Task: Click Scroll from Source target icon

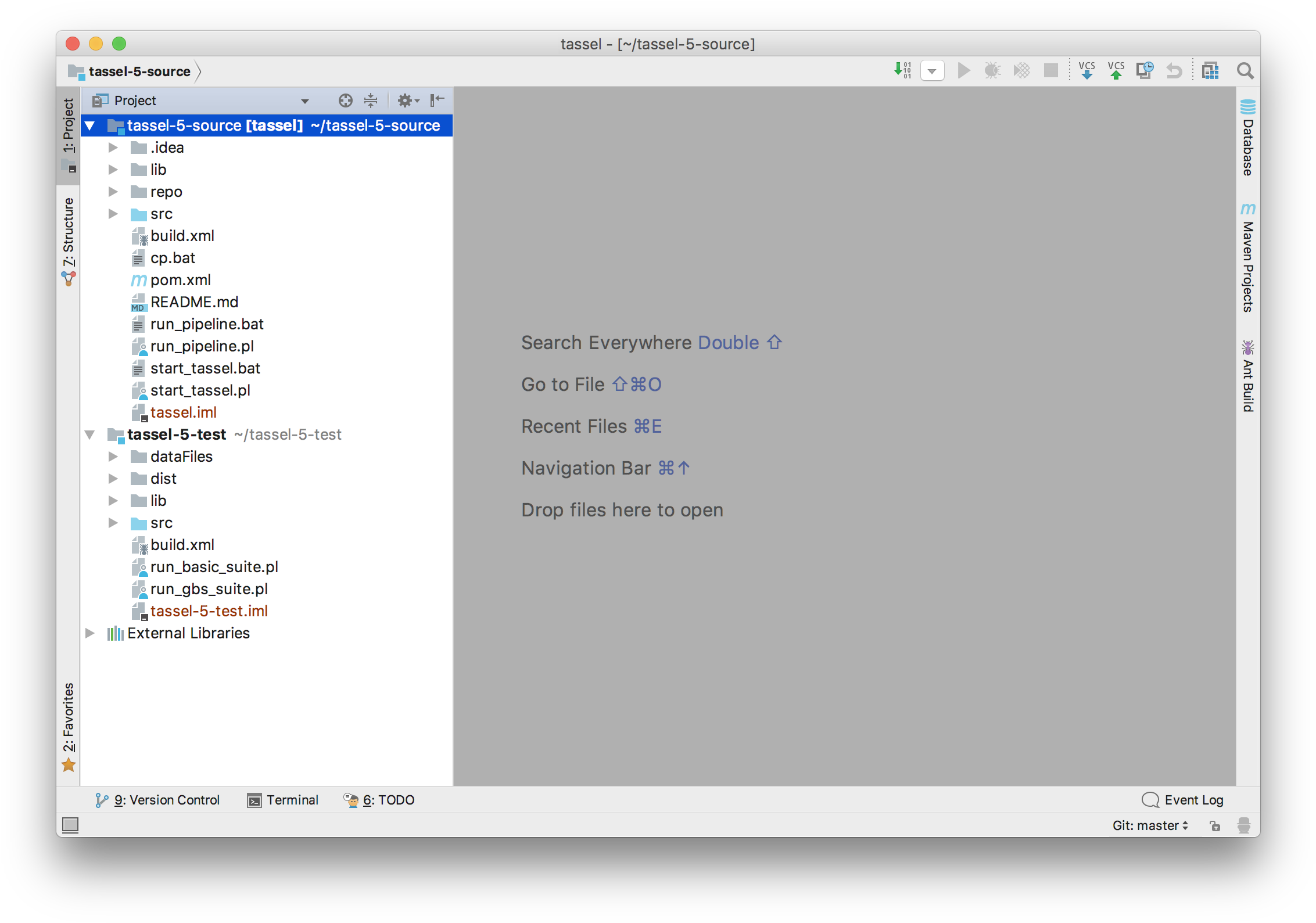Action: click(x=345, y=100)
